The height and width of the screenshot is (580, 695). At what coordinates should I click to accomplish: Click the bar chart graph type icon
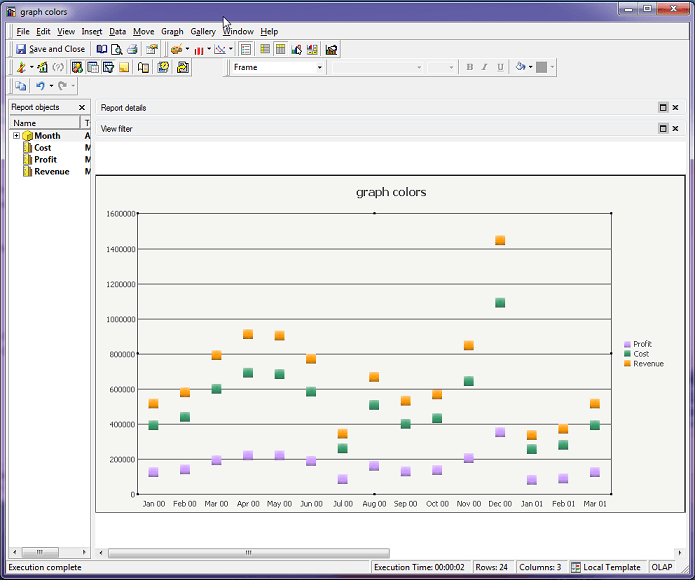click(x=198, y=49)
